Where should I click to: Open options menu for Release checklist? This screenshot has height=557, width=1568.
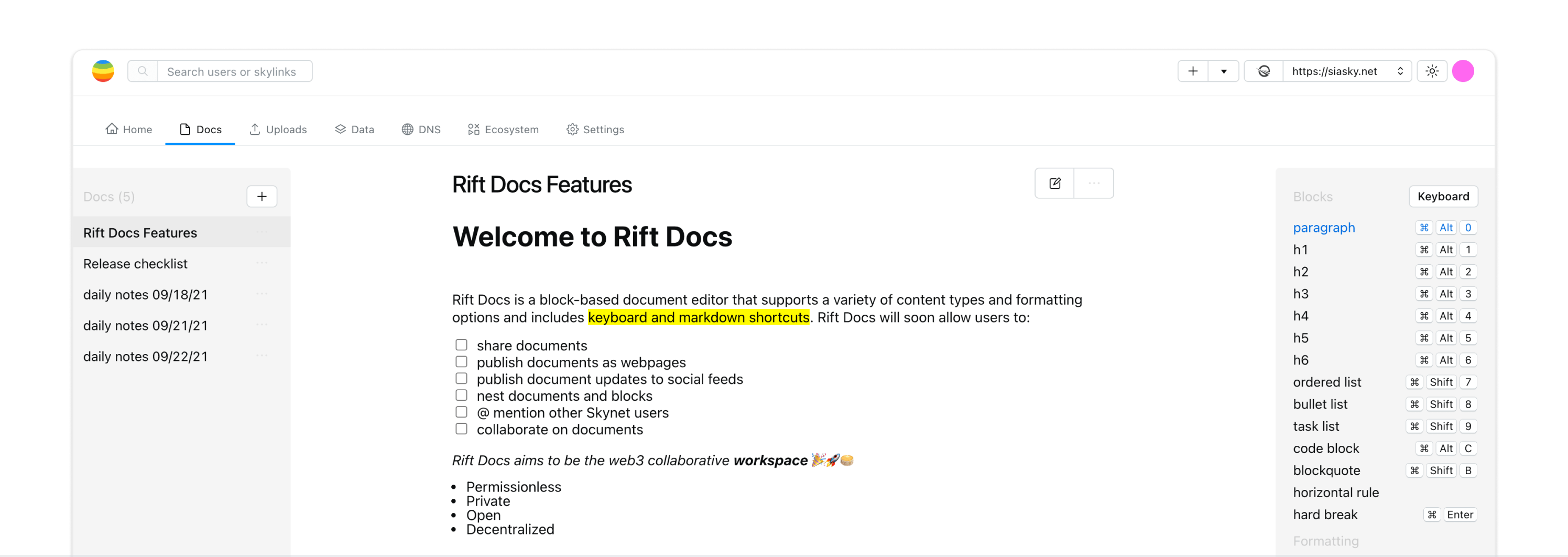[x=262, y=263]
